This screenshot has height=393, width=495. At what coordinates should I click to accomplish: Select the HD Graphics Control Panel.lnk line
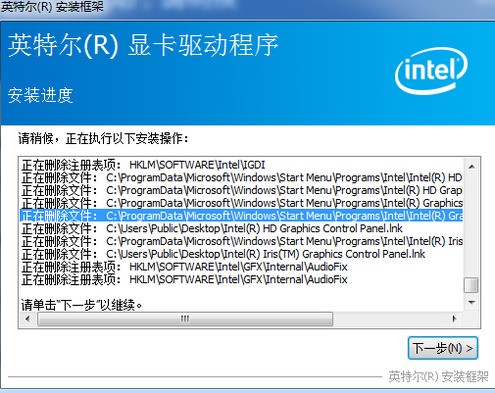click(212, 229)
